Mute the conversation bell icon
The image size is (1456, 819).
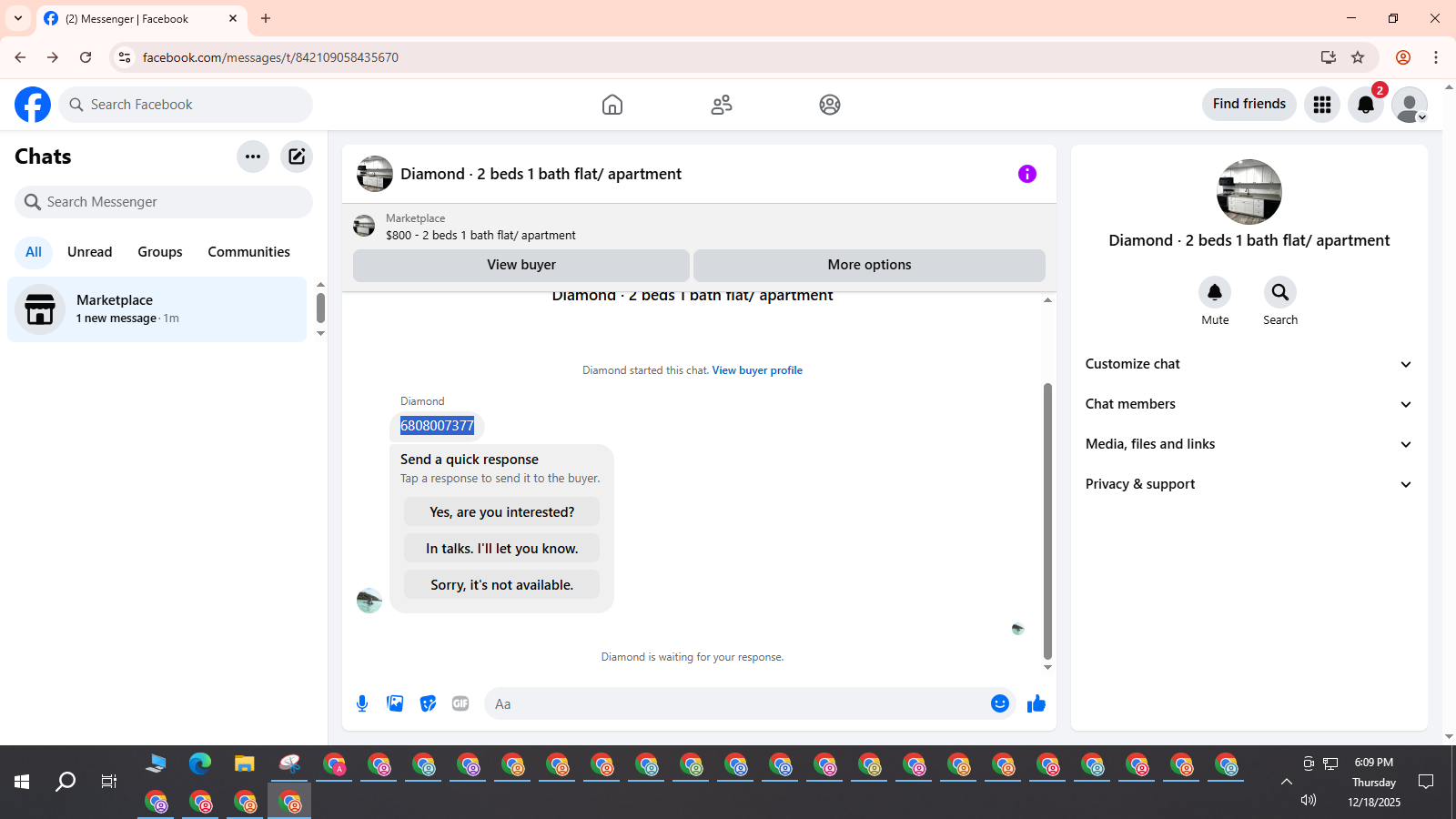[1215, 292]
